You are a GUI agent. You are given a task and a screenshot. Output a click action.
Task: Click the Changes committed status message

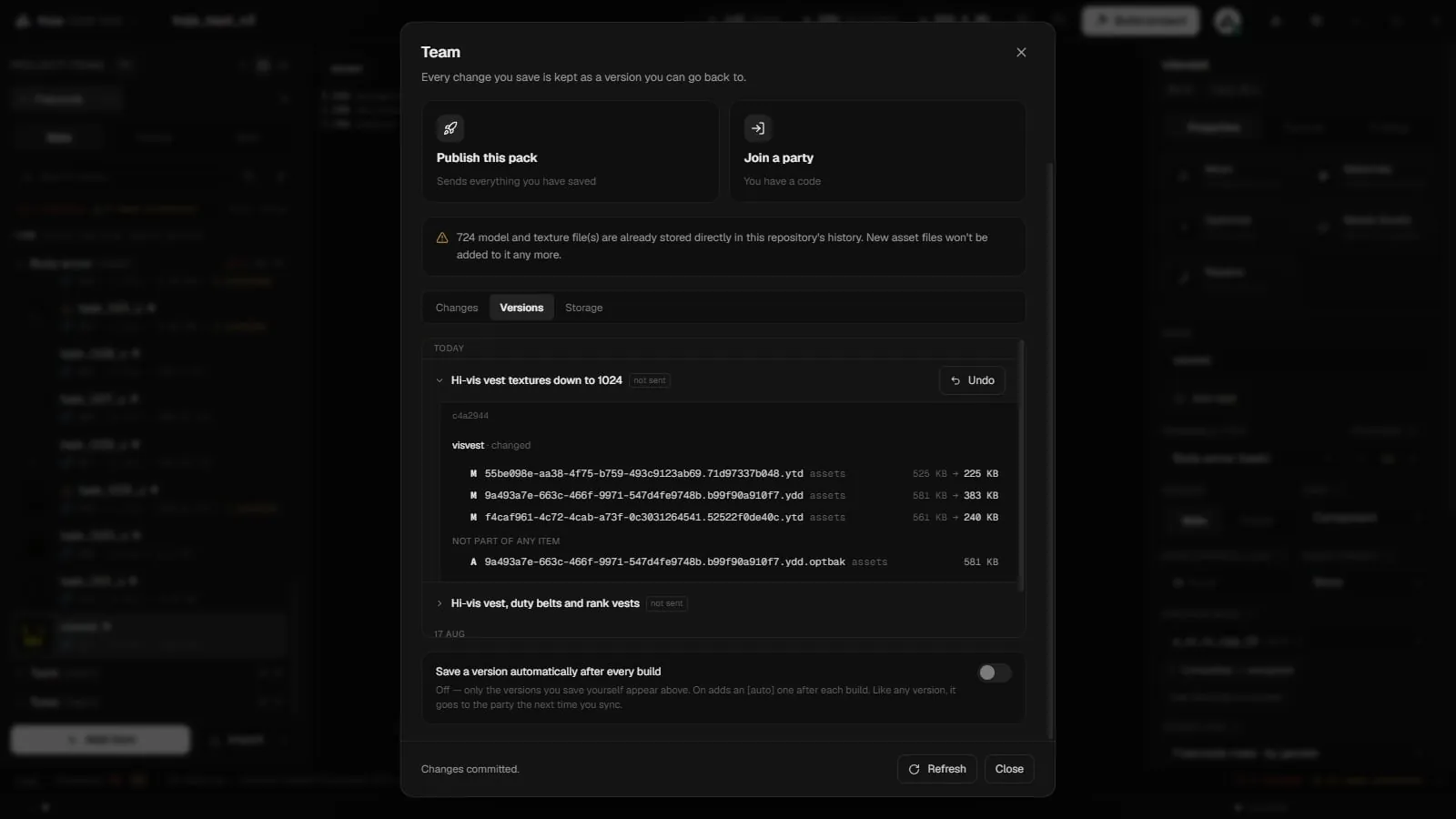point(470,769)
